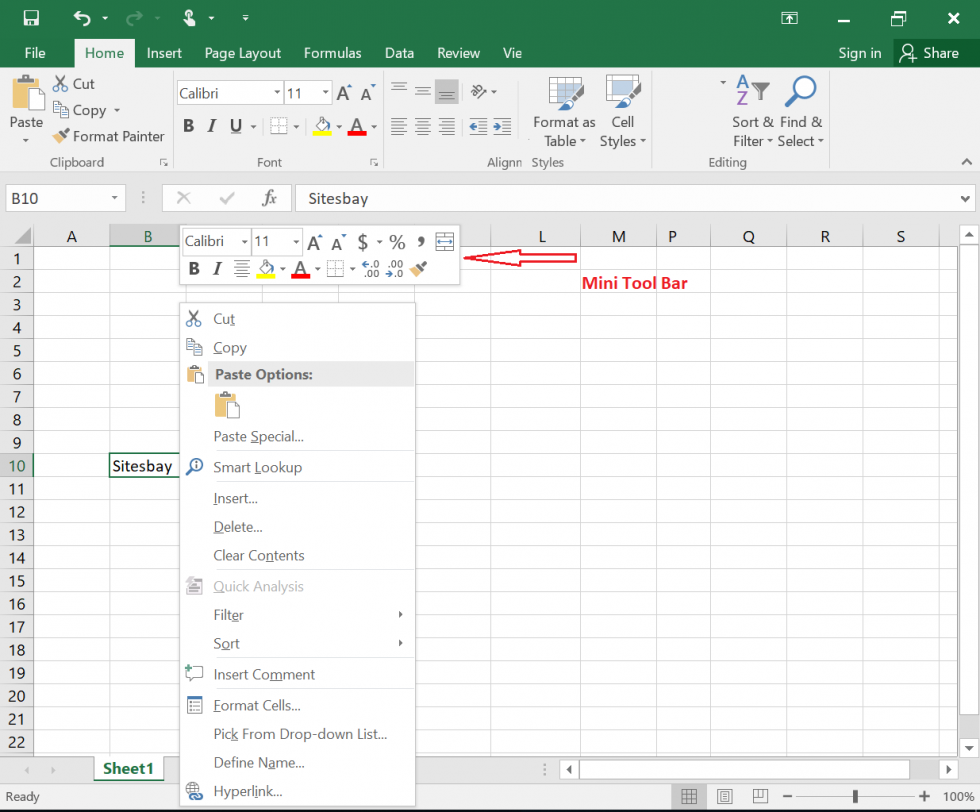Click the Percent Style icon in the mini toolbar
Screen dimensions: 980x812
396,241
